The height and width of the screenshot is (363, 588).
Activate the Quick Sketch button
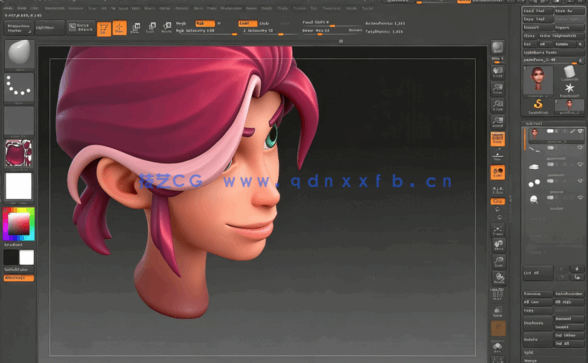click(x=81, y=28)
